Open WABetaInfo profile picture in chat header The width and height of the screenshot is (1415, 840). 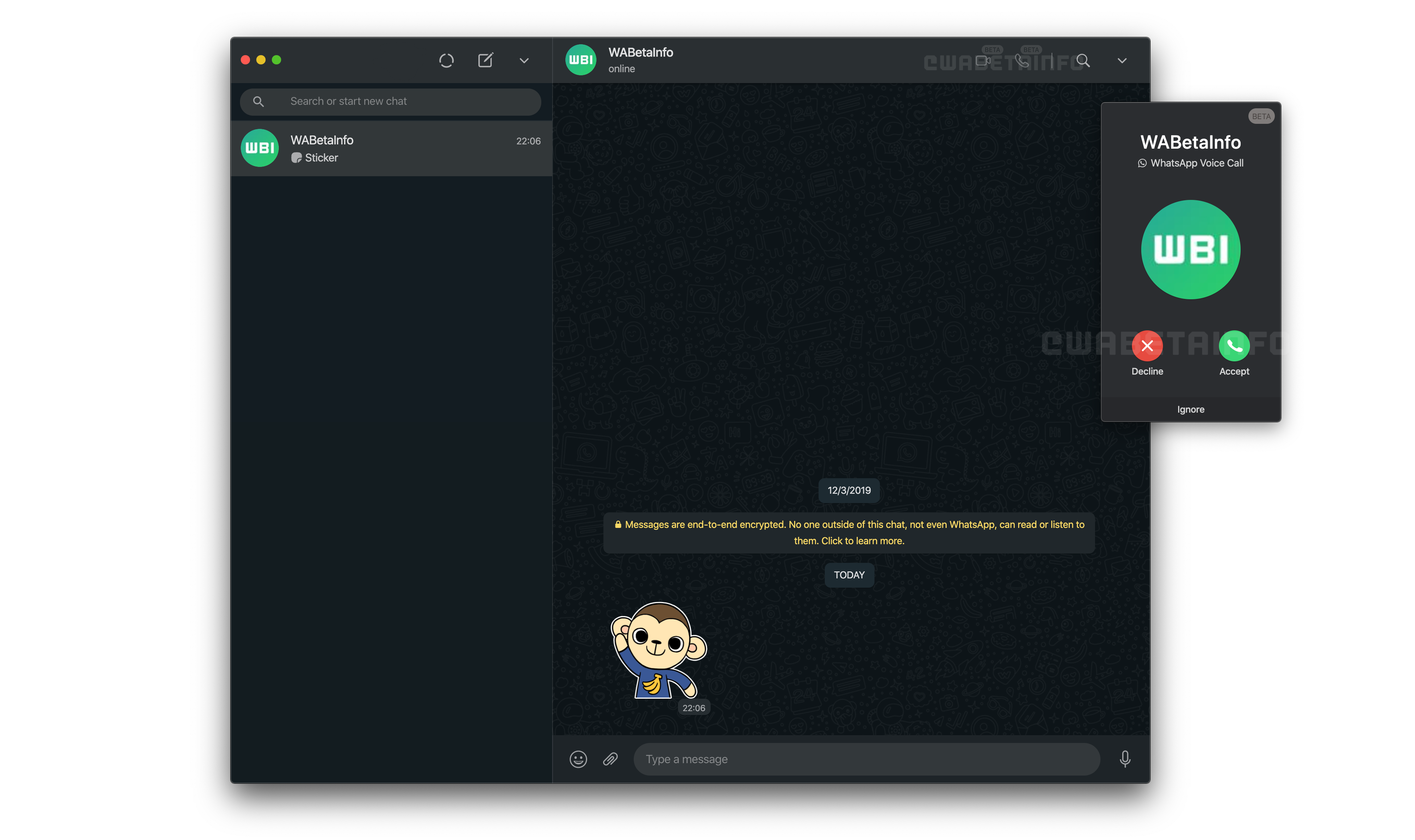(581, 59)
